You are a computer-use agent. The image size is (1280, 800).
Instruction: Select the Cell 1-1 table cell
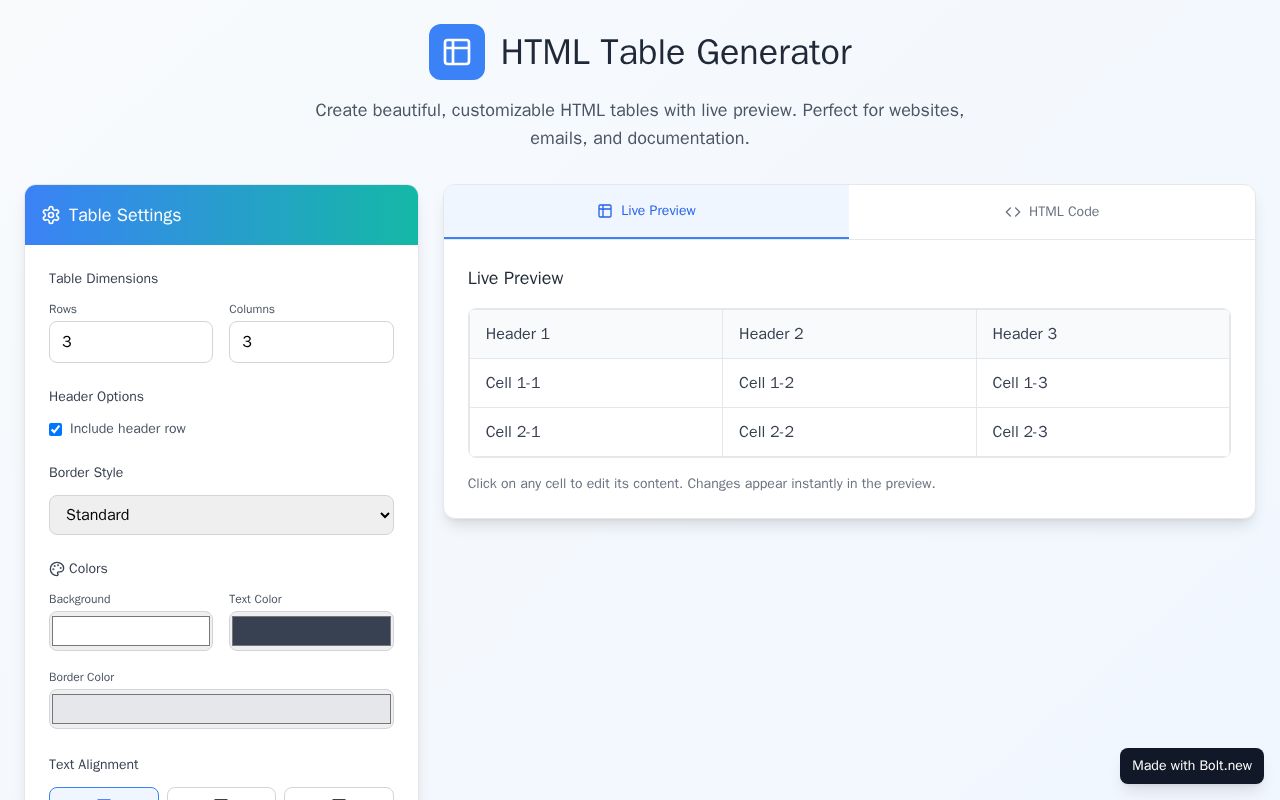pos(596,383)
